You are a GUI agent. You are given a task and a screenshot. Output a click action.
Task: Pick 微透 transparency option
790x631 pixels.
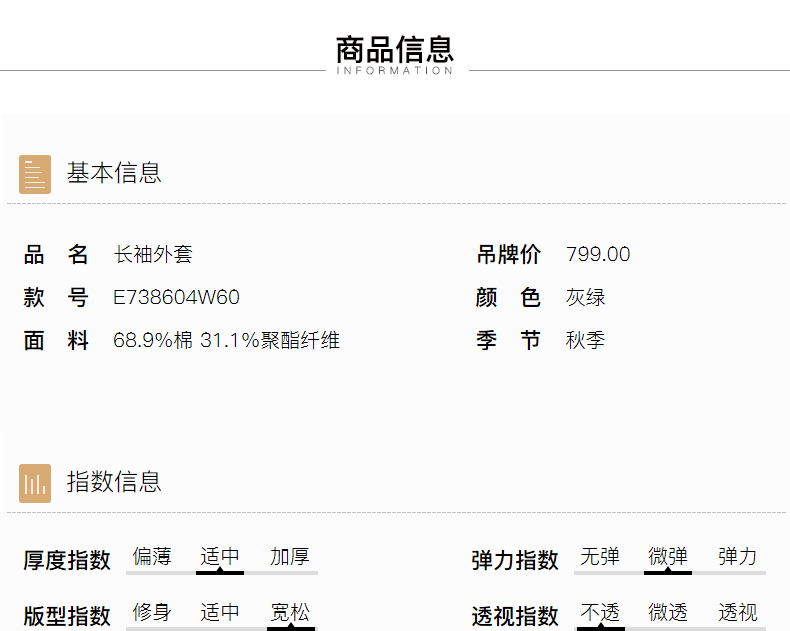point(668,613)
